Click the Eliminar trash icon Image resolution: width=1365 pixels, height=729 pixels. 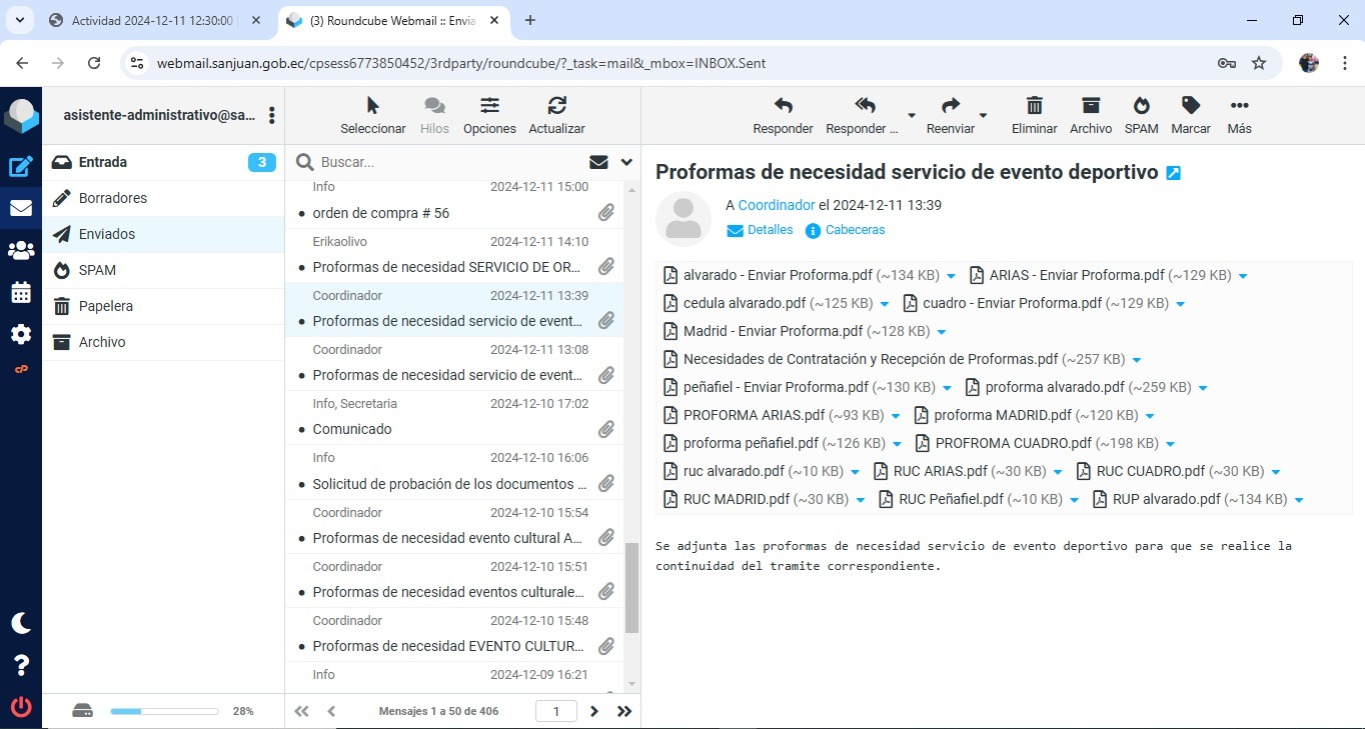click(1034, 106)
